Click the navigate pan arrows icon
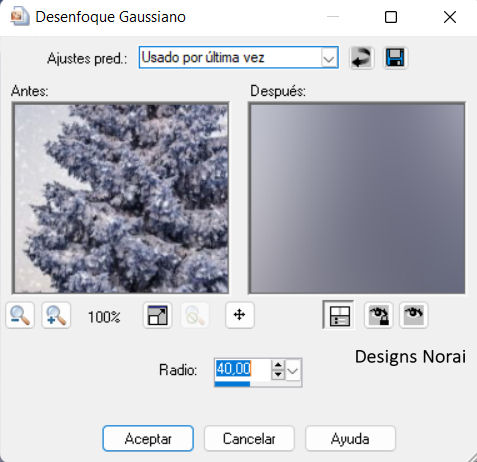The height and width of the screenshot is (462, 477). (x=240, y=315)
